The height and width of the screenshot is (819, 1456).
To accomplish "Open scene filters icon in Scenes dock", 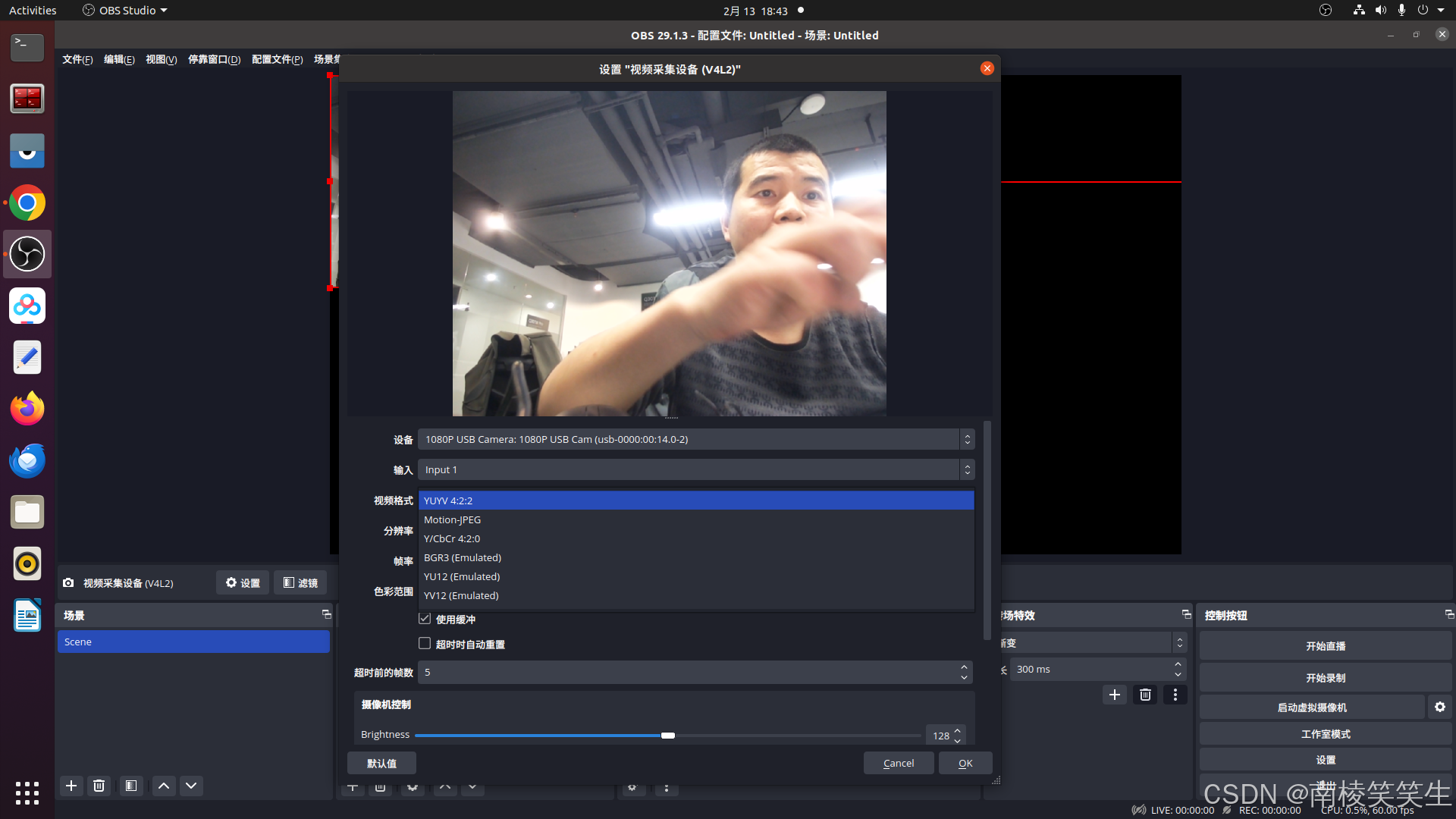I will 131,786.
